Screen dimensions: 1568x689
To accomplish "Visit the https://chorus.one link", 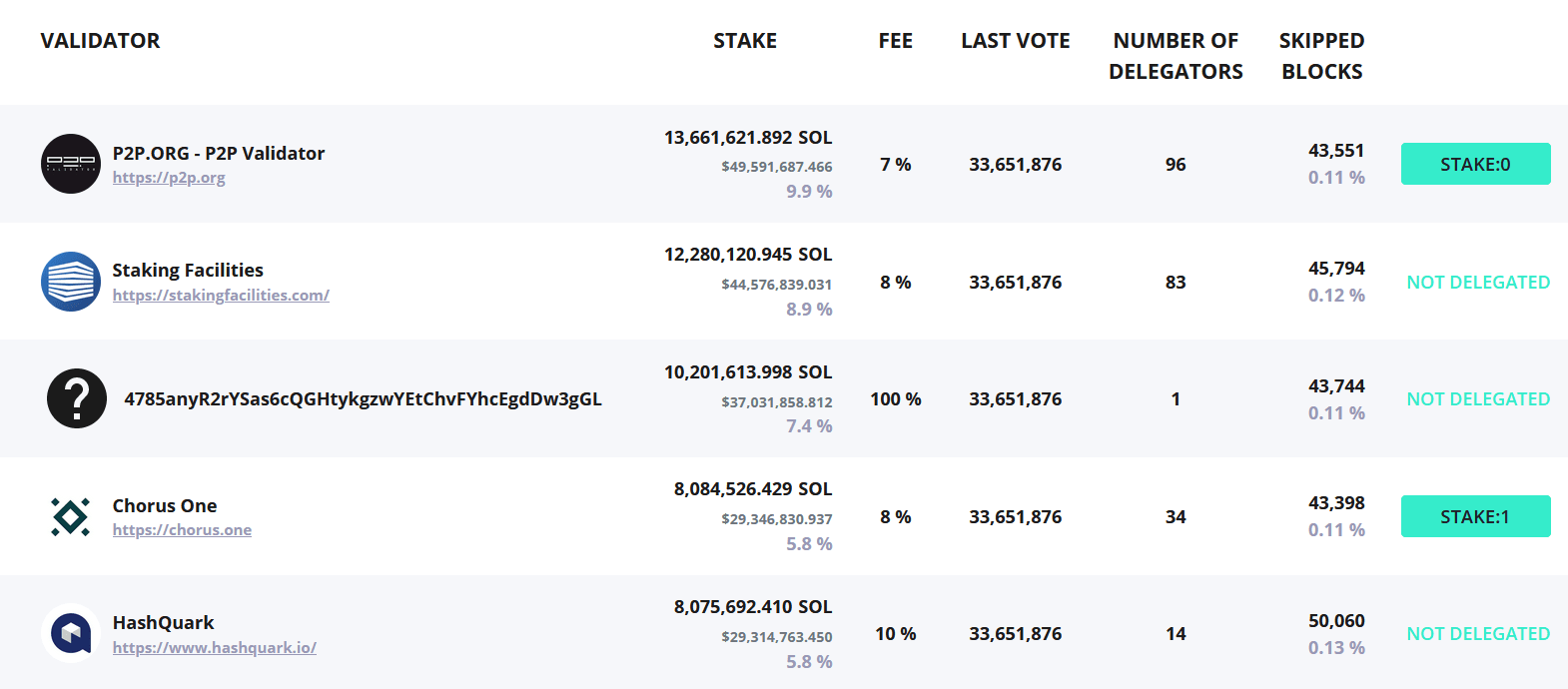I will point(182,530).
